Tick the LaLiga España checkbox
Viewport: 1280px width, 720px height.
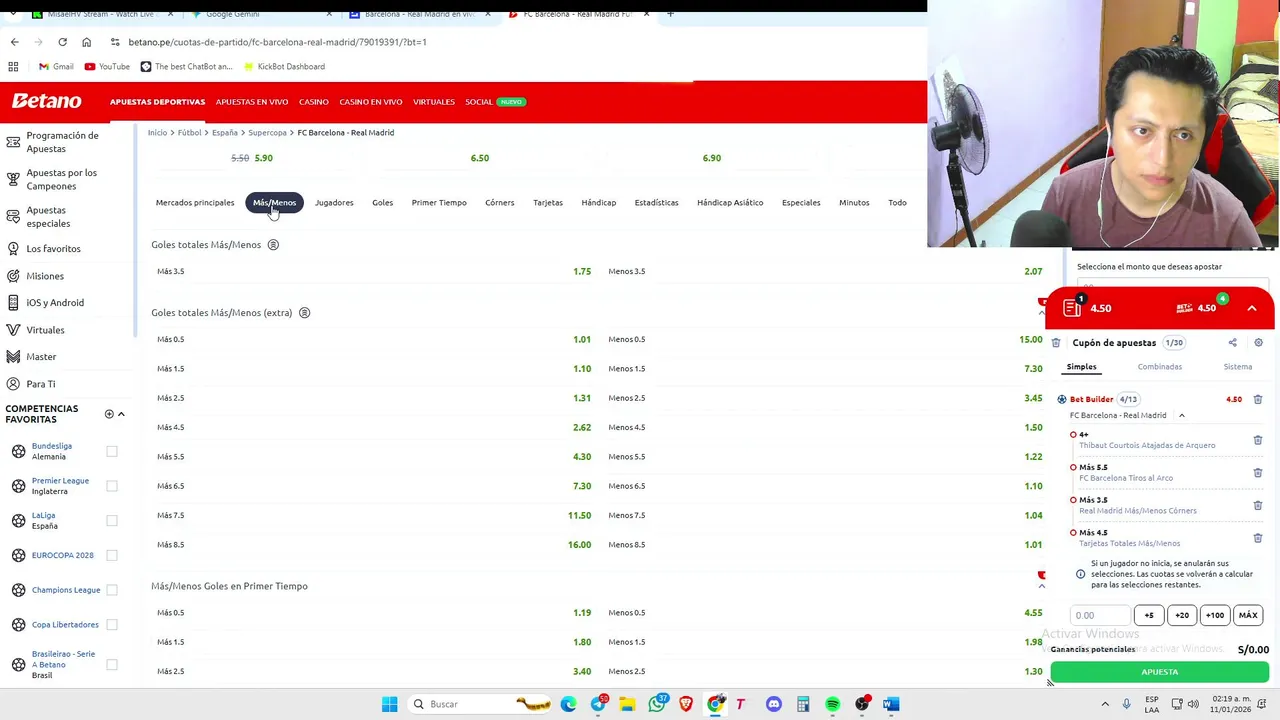pyautogui.click(x=112, y=520)
